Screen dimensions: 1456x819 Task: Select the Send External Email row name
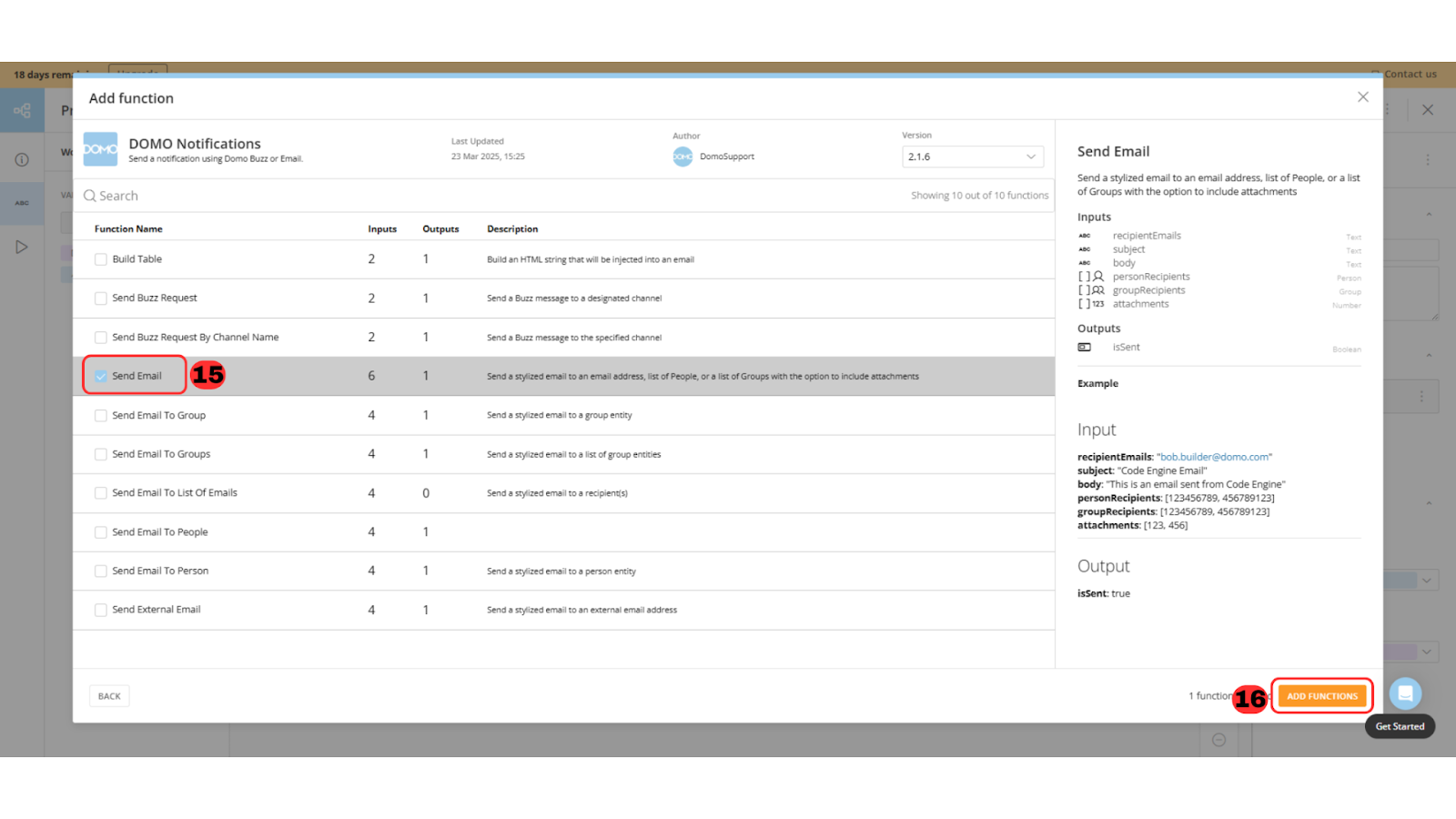157,610
